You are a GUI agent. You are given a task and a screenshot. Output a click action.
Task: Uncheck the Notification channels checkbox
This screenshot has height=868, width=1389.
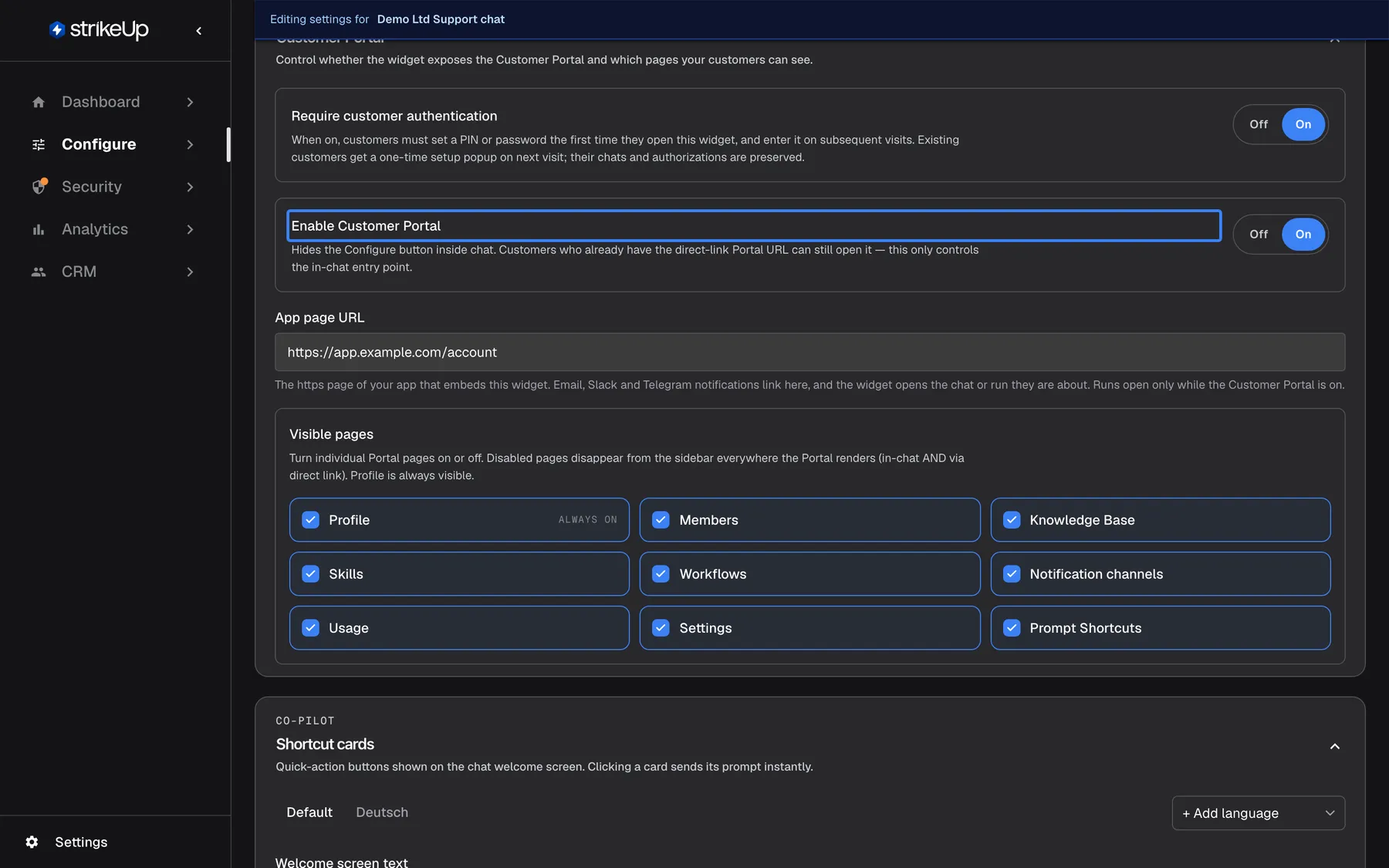(x=1012, y=574)
